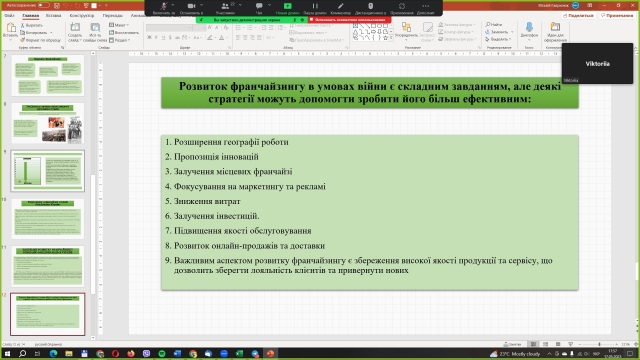Click the Диктофон microphone icon

click(529, 27)
